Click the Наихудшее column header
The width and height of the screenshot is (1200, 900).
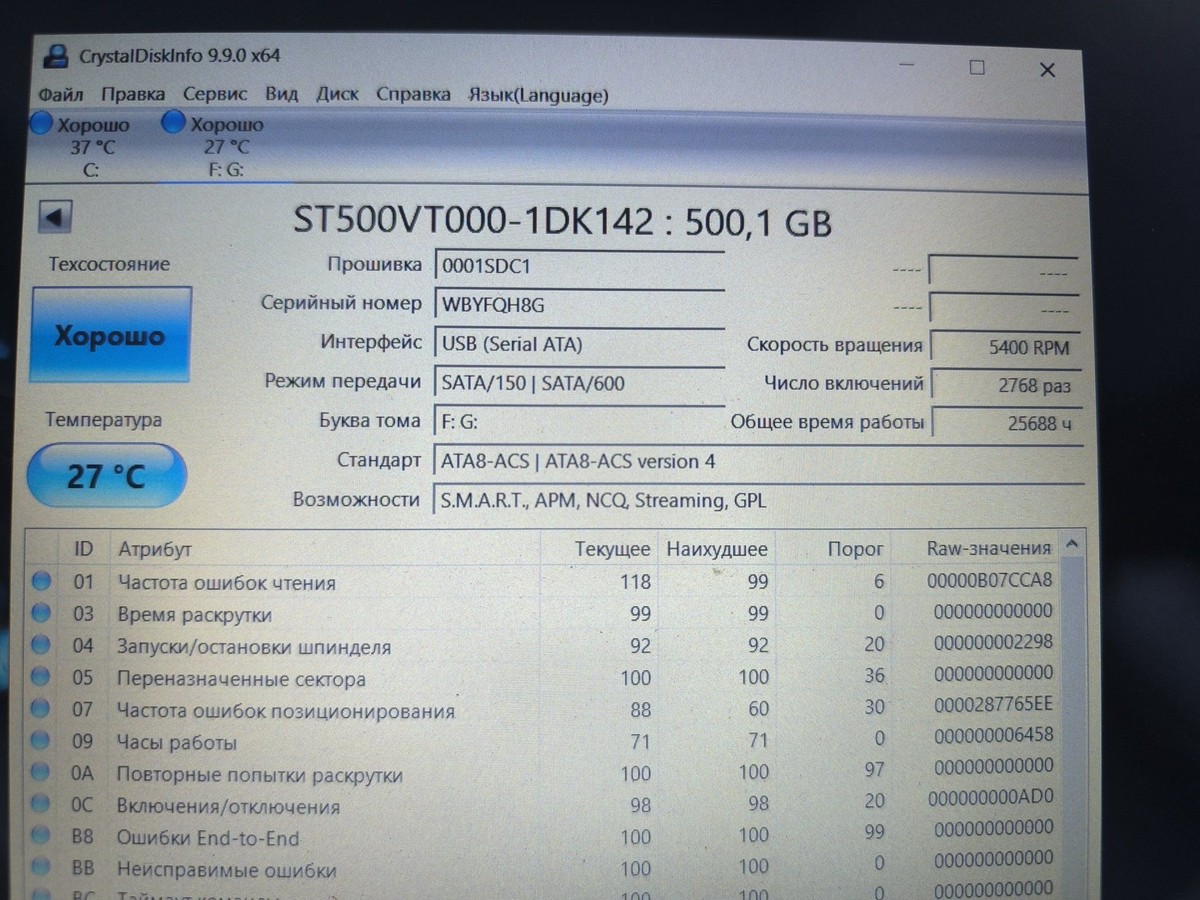tap(717, 549)
